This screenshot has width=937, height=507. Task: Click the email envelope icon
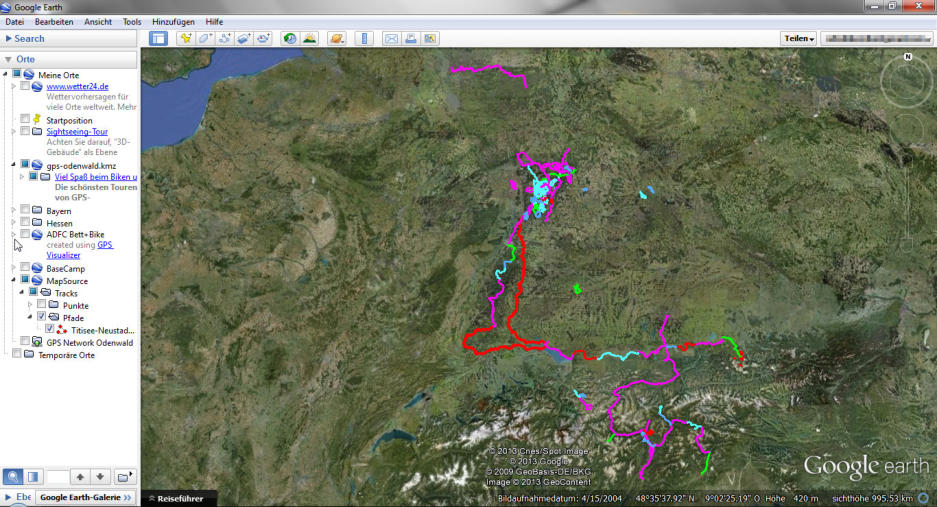pos(391,38)
